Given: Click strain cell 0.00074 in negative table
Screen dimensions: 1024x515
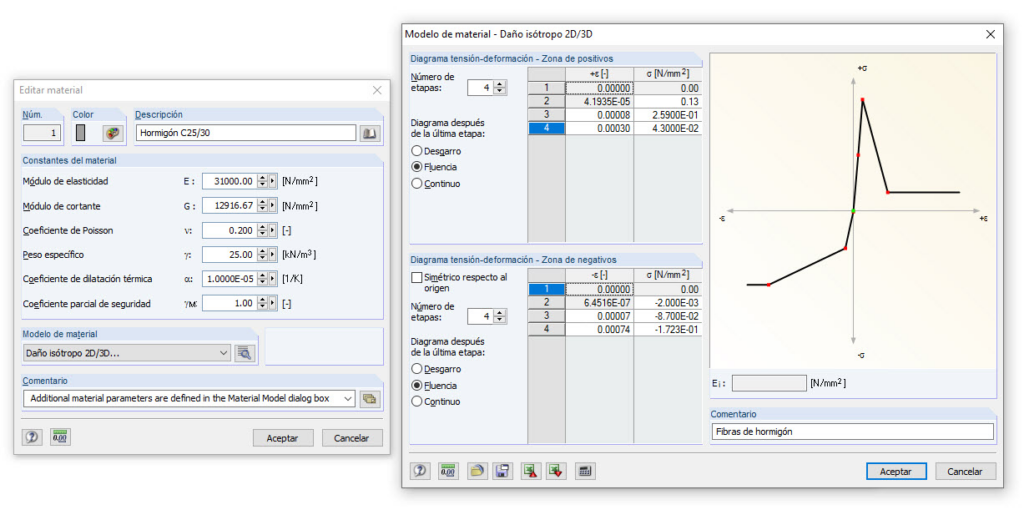Looking at the screenshot, I should click(600, 330).
